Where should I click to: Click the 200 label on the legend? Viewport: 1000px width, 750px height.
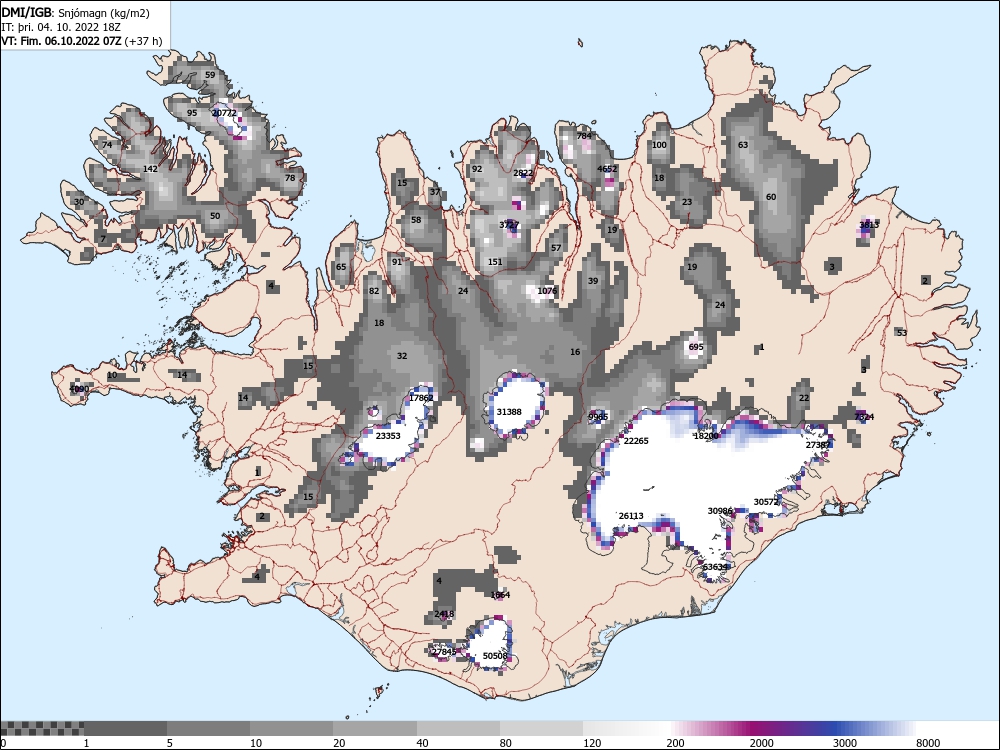[675, 743]
